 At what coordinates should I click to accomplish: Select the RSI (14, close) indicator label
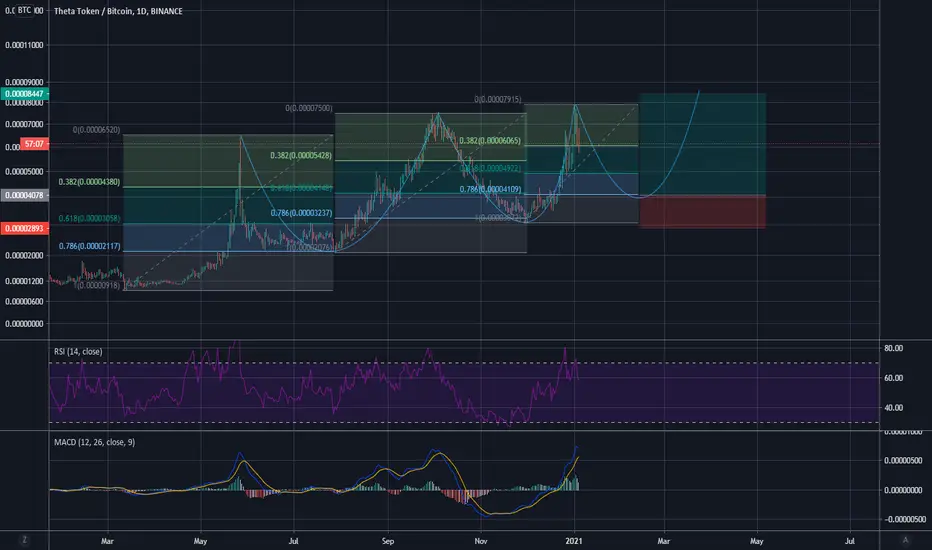(x=78, y=351)
